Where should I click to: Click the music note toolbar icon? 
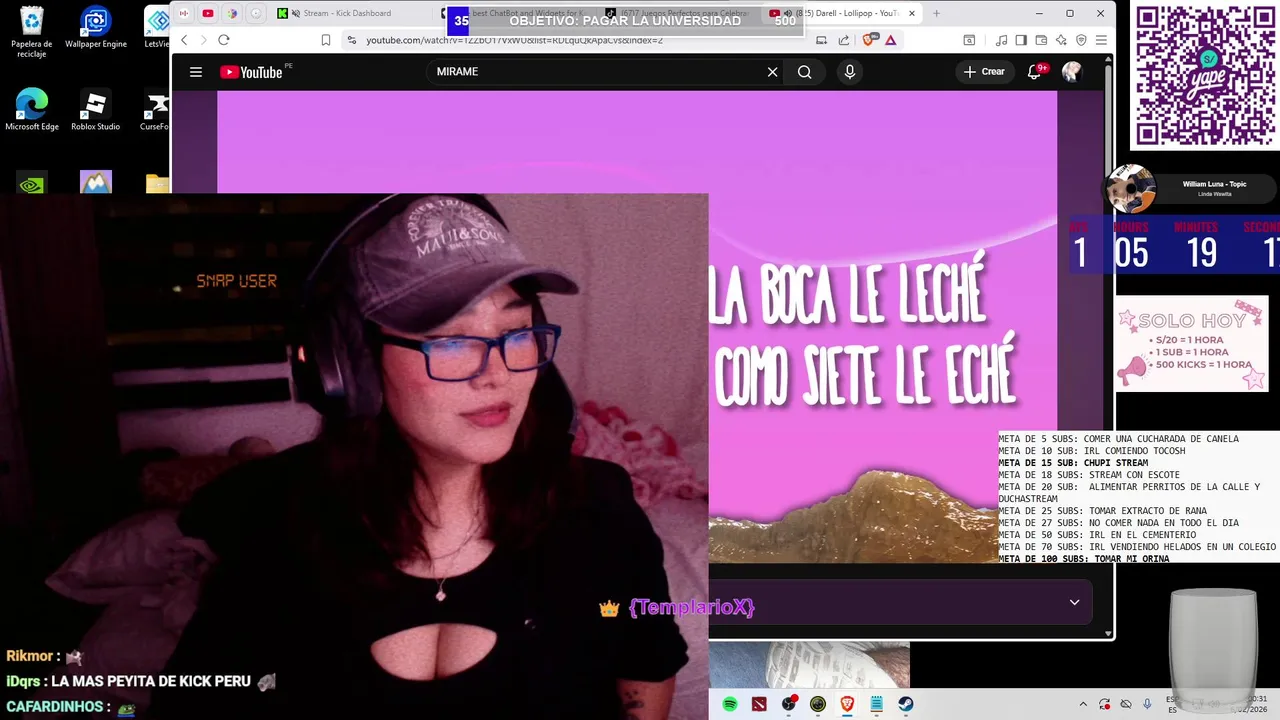click(1001, 40)
